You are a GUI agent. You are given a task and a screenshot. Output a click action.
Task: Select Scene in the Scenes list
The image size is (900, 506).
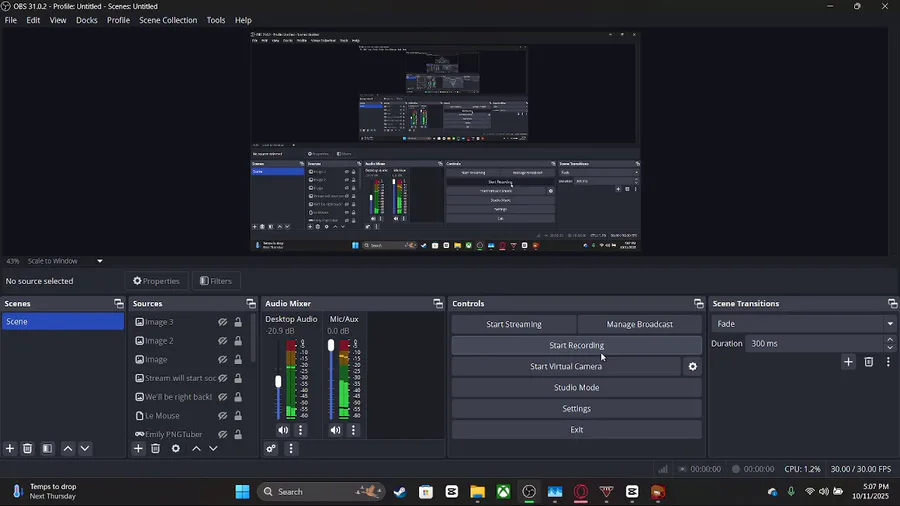click(x=63, y=321)
